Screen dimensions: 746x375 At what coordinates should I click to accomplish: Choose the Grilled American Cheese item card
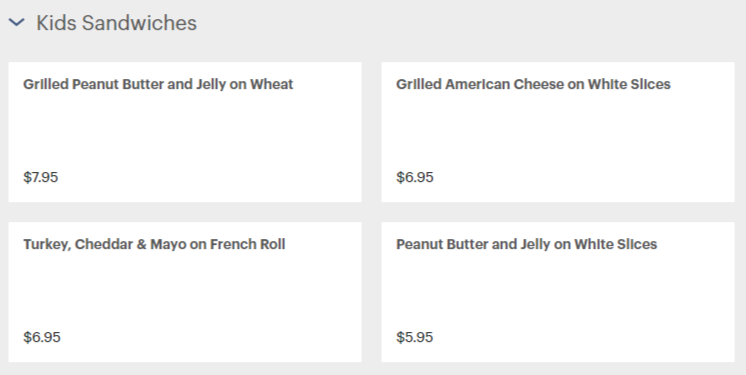[x=558, y=132]
